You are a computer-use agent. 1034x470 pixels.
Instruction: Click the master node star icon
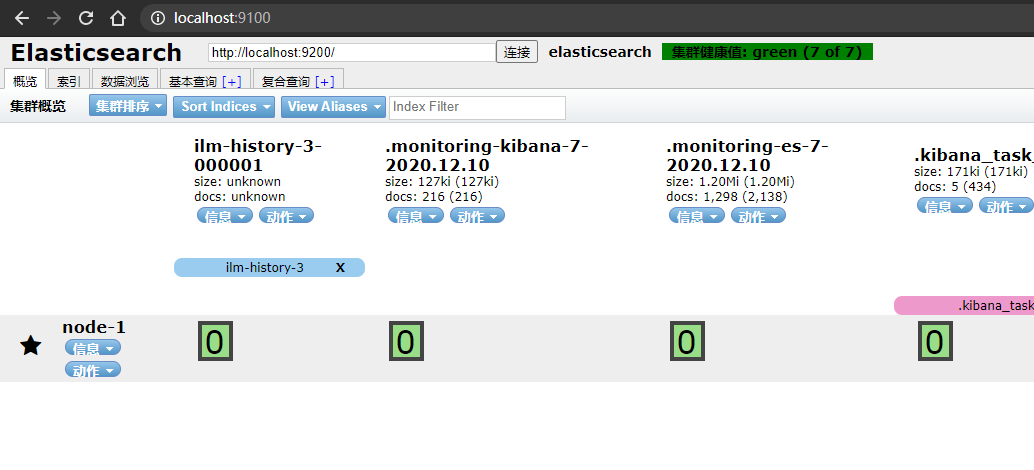point(31,345)
